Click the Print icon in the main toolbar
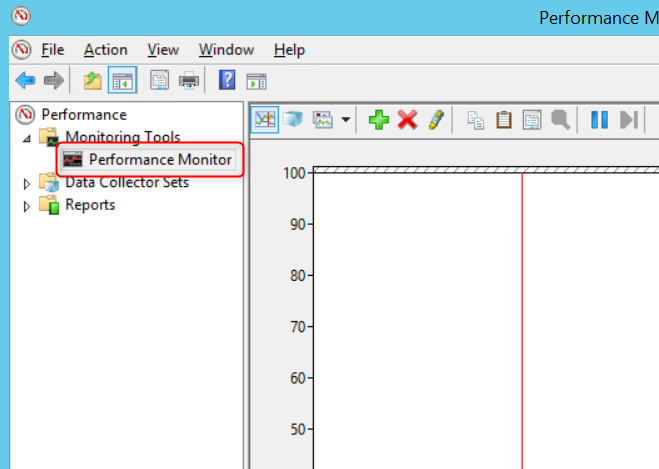 tap(189, 80)
